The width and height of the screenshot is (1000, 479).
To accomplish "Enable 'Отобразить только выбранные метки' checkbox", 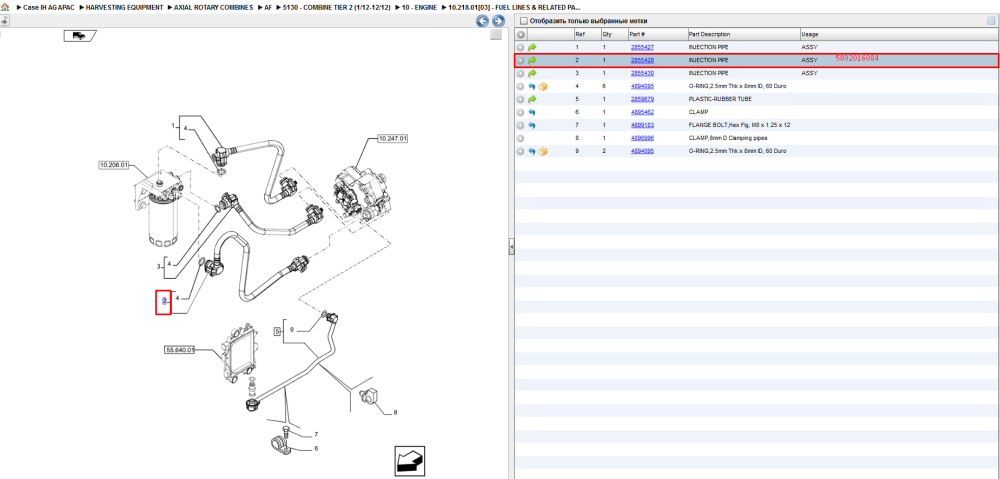I will pyautogui.click(x=524, y=21).
